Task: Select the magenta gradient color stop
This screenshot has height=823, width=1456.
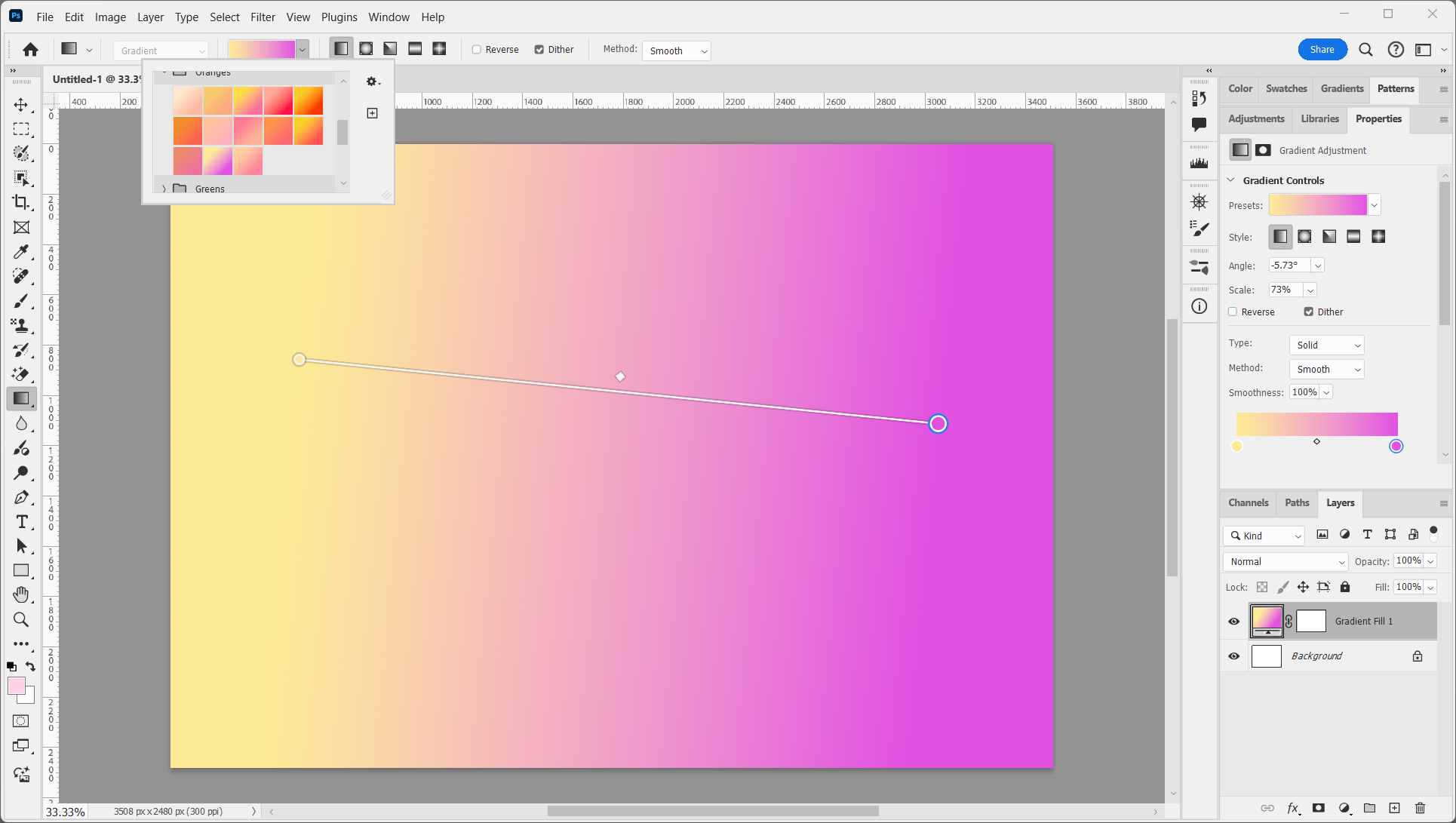Action: 1396,447
